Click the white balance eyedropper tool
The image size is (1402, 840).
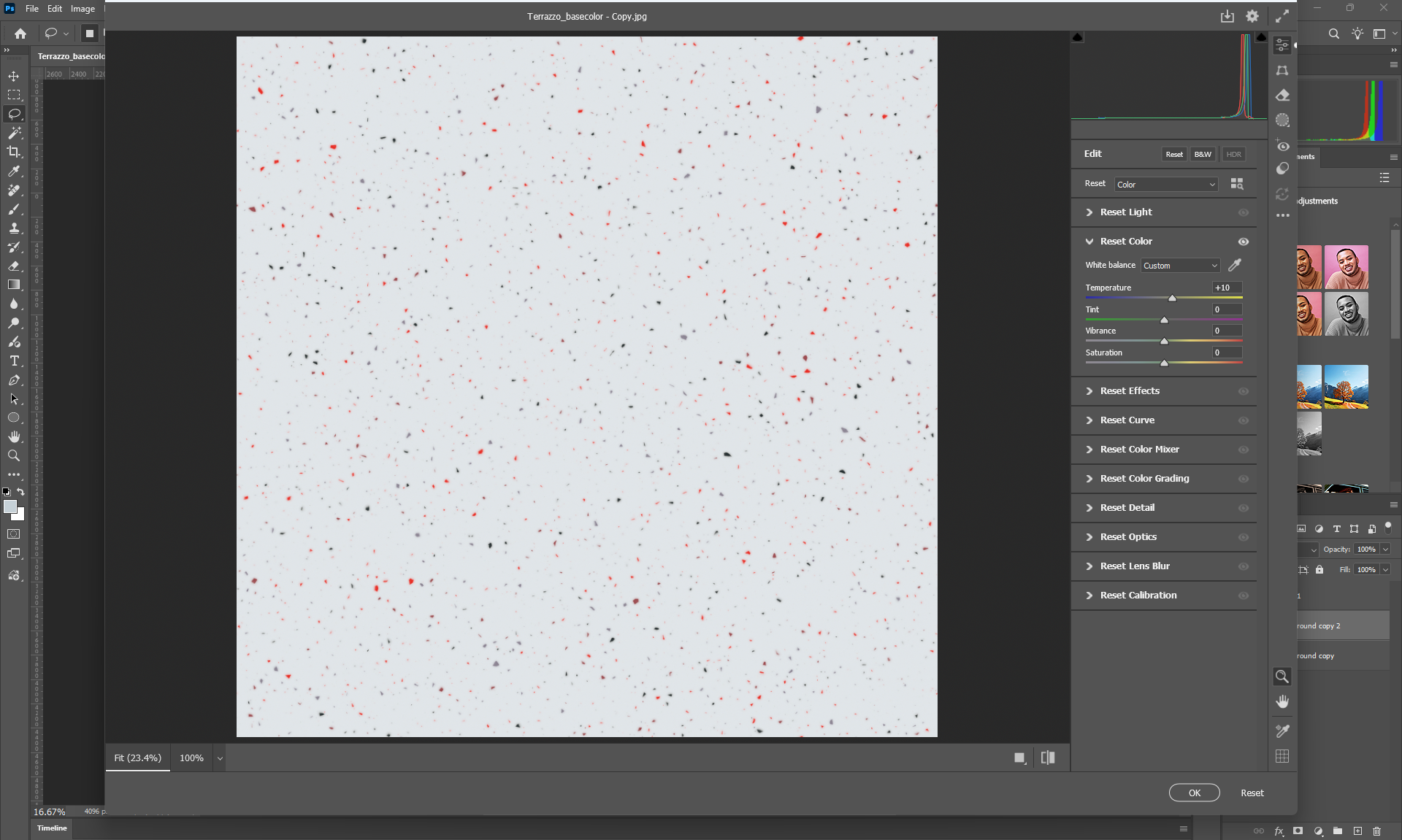(x=1235, y=265)
